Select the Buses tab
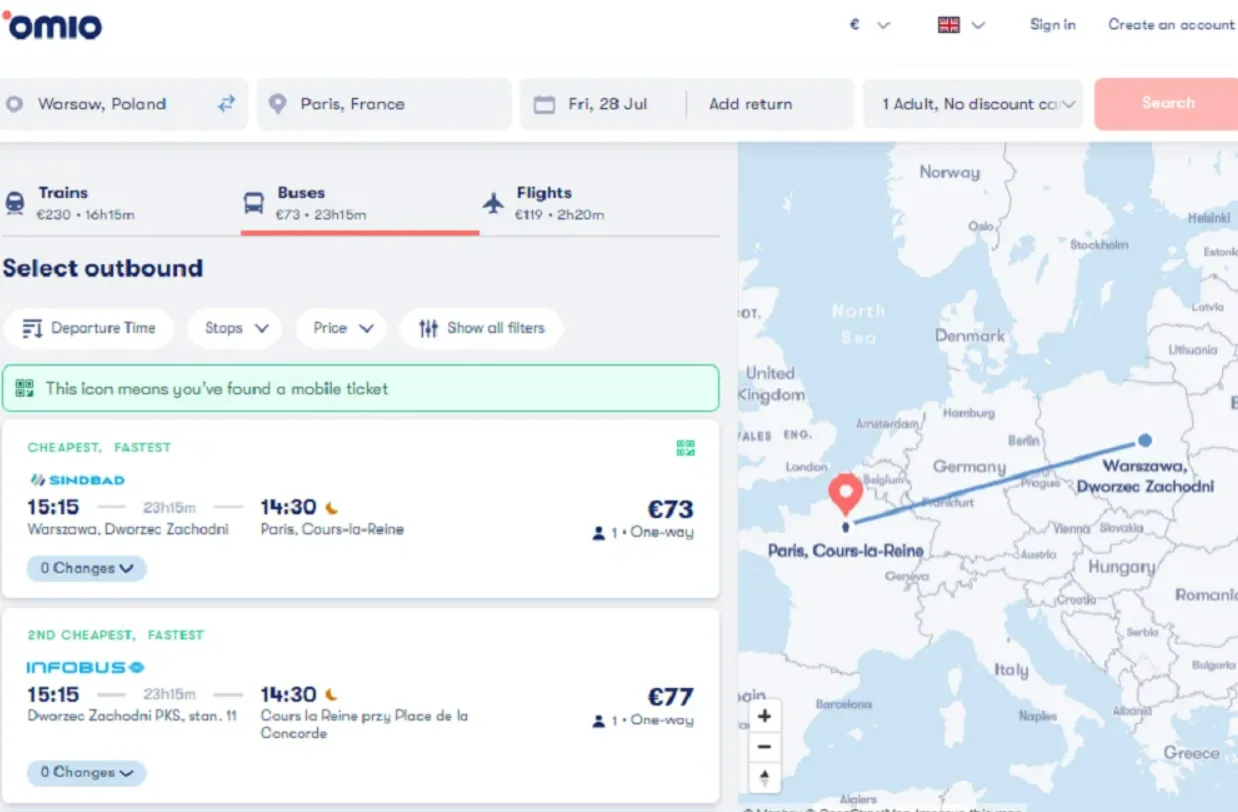1238x812 pixels. (360, 203)
